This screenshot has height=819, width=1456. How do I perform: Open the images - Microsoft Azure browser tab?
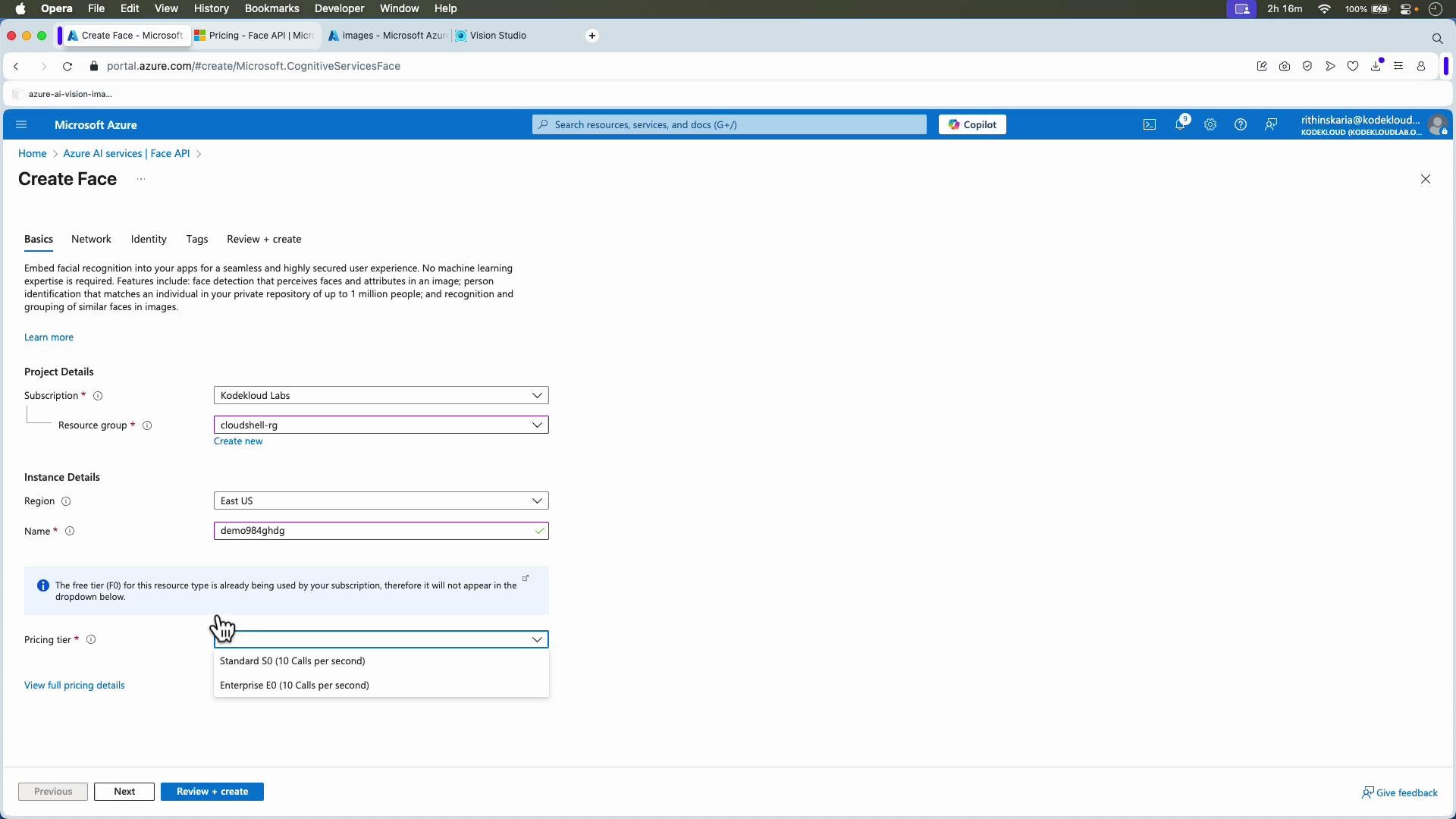pos(387,36)
